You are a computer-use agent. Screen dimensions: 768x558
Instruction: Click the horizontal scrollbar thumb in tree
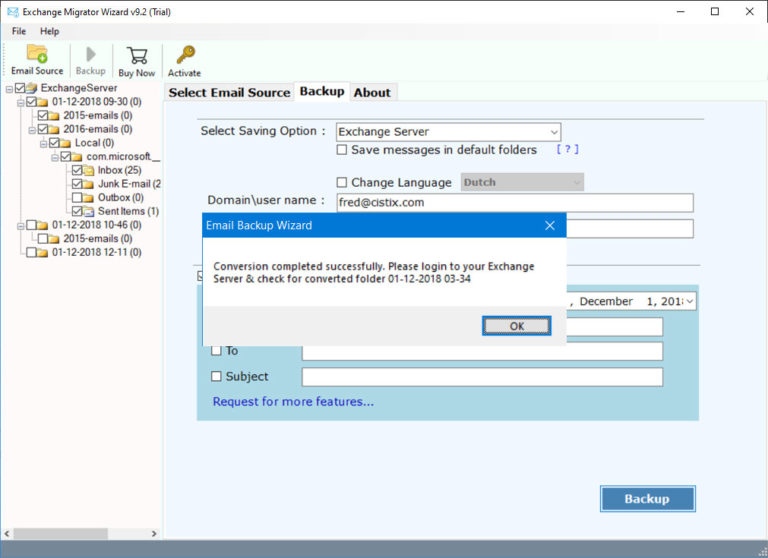60,534
